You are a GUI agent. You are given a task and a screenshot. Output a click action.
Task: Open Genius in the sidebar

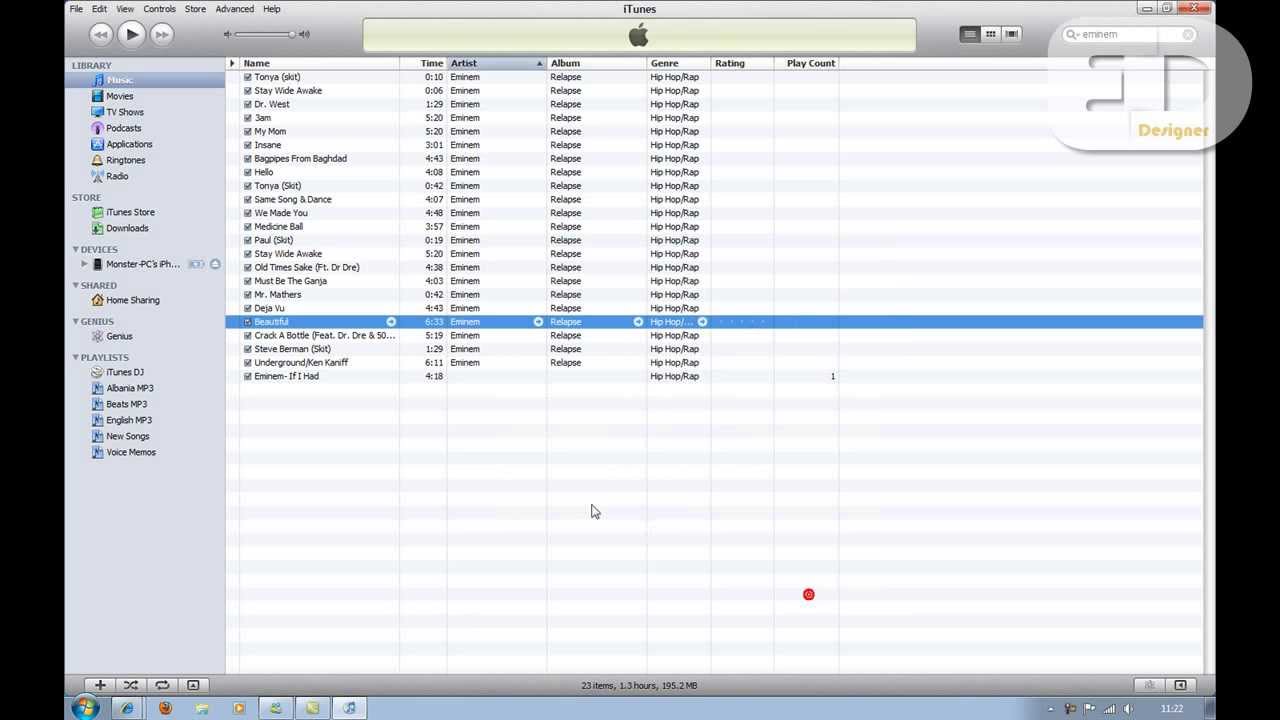(x=119, y=336)
